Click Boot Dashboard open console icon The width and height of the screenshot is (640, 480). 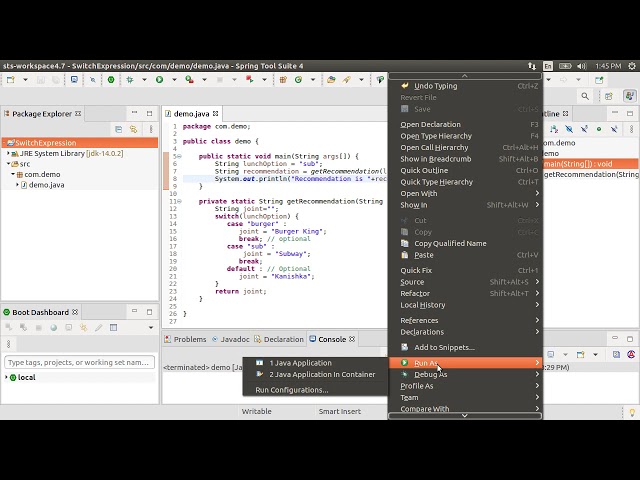pyautogui.click(x=69, y=328)
